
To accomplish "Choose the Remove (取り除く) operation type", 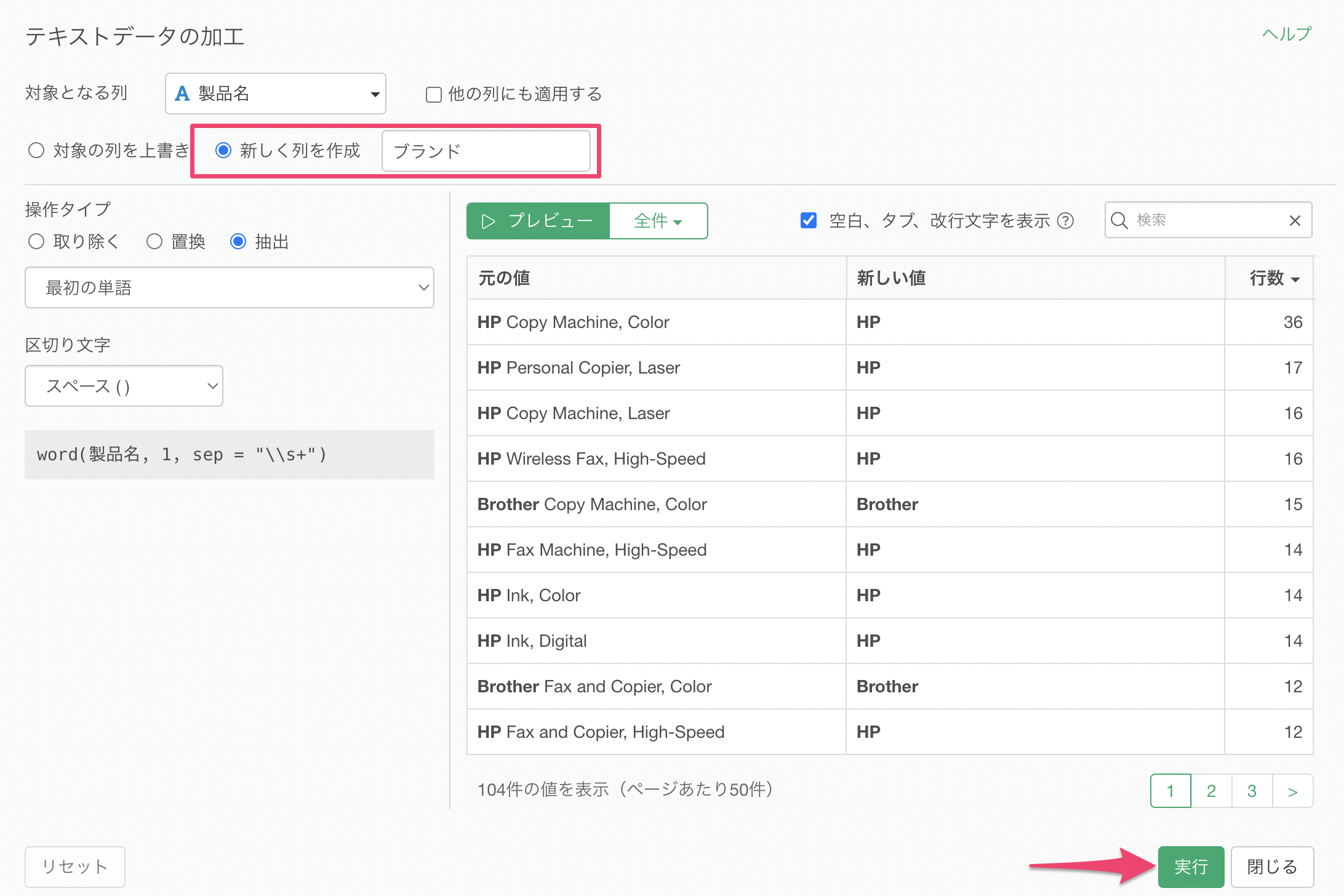I will click(x=36, y=241).
